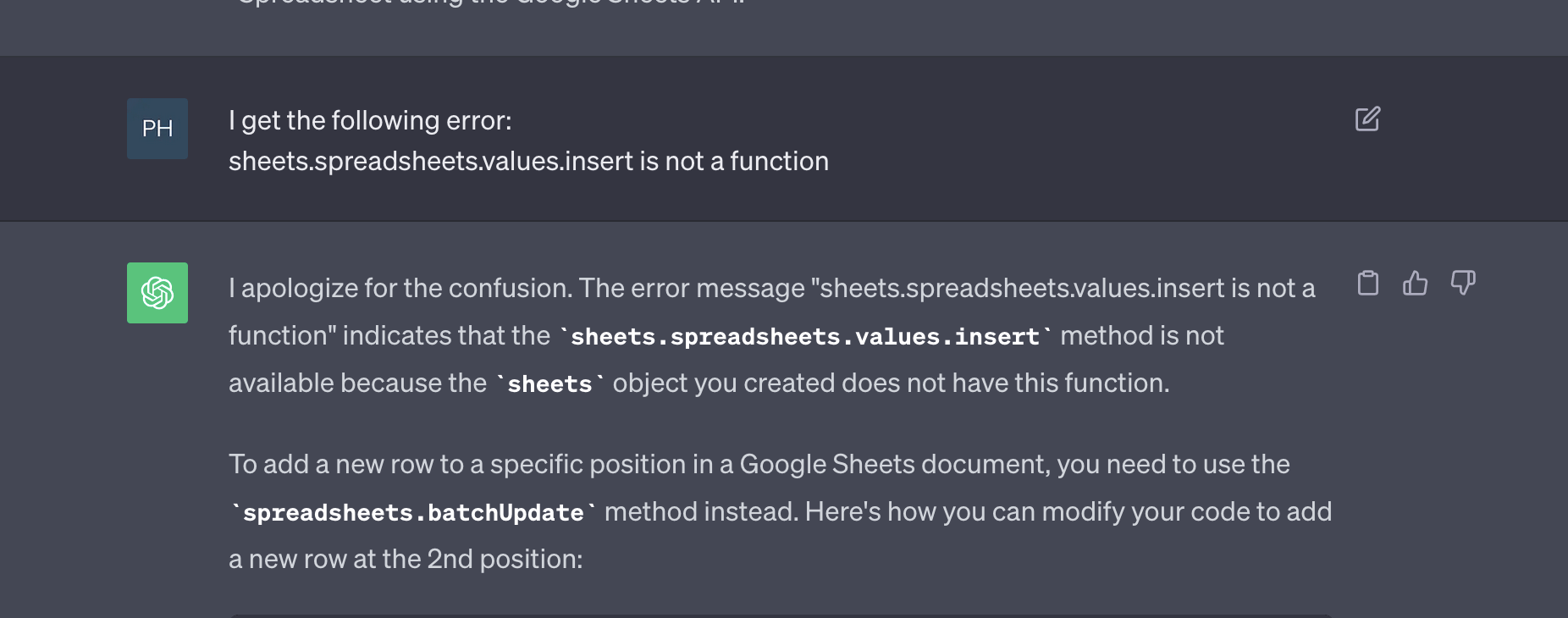This screenshot has width=1568, height=618.
Task: Click the quoted error message in the reply
Action: [1067, 289]
